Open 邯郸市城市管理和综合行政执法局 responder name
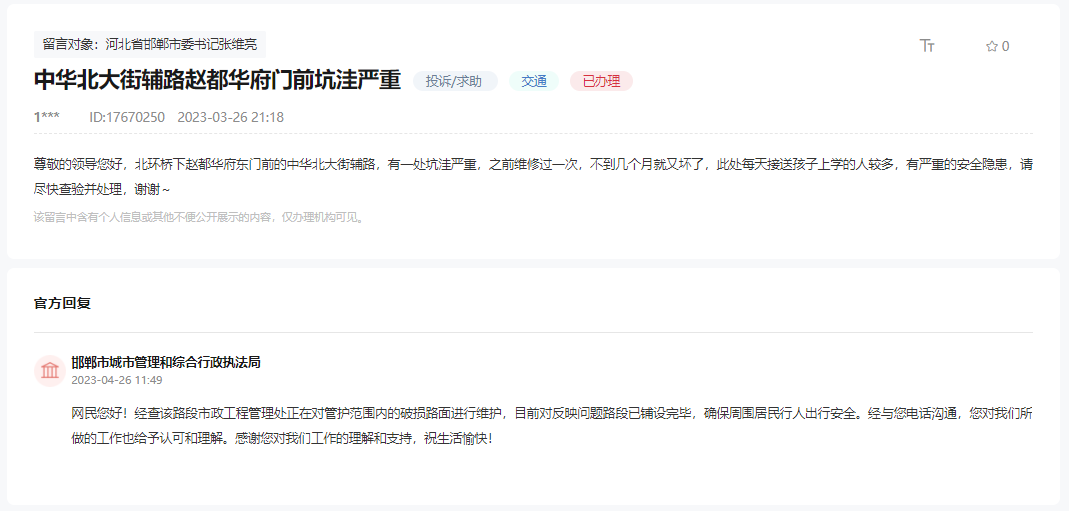The image size is (1069, 511). pos(166,362)
